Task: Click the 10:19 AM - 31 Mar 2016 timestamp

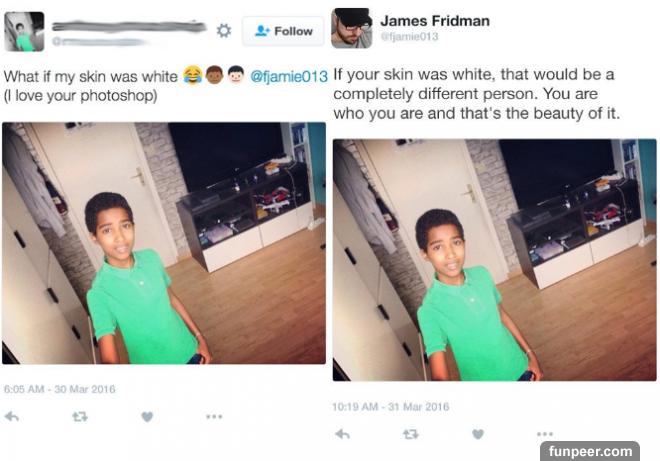Action: [390, 407]
